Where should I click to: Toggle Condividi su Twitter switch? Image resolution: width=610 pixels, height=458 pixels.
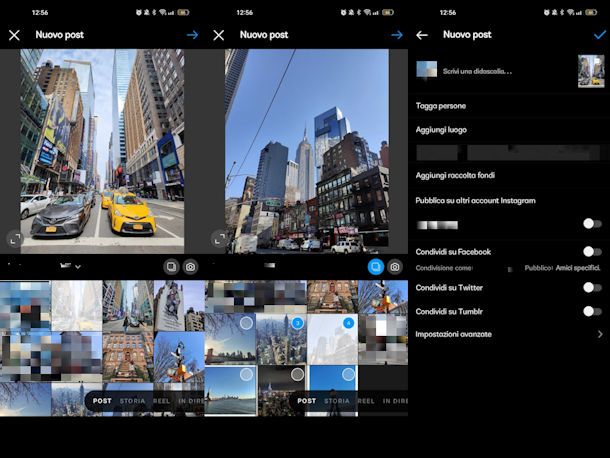tap(592, 288)
